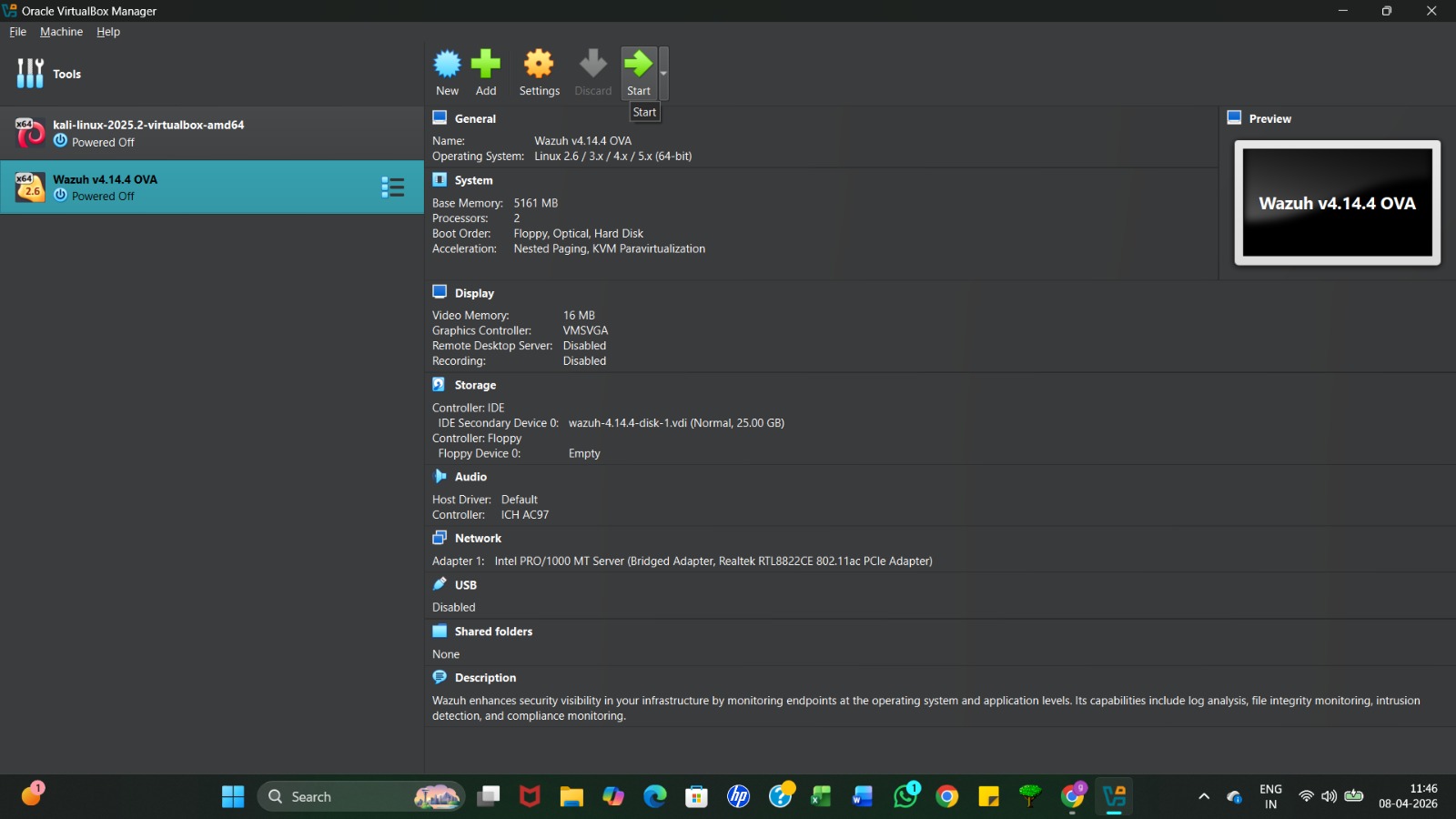This screenshot has height=819, width=1456.
Task: Open the HP app from the taskbar
Action: tap(739, 797)
